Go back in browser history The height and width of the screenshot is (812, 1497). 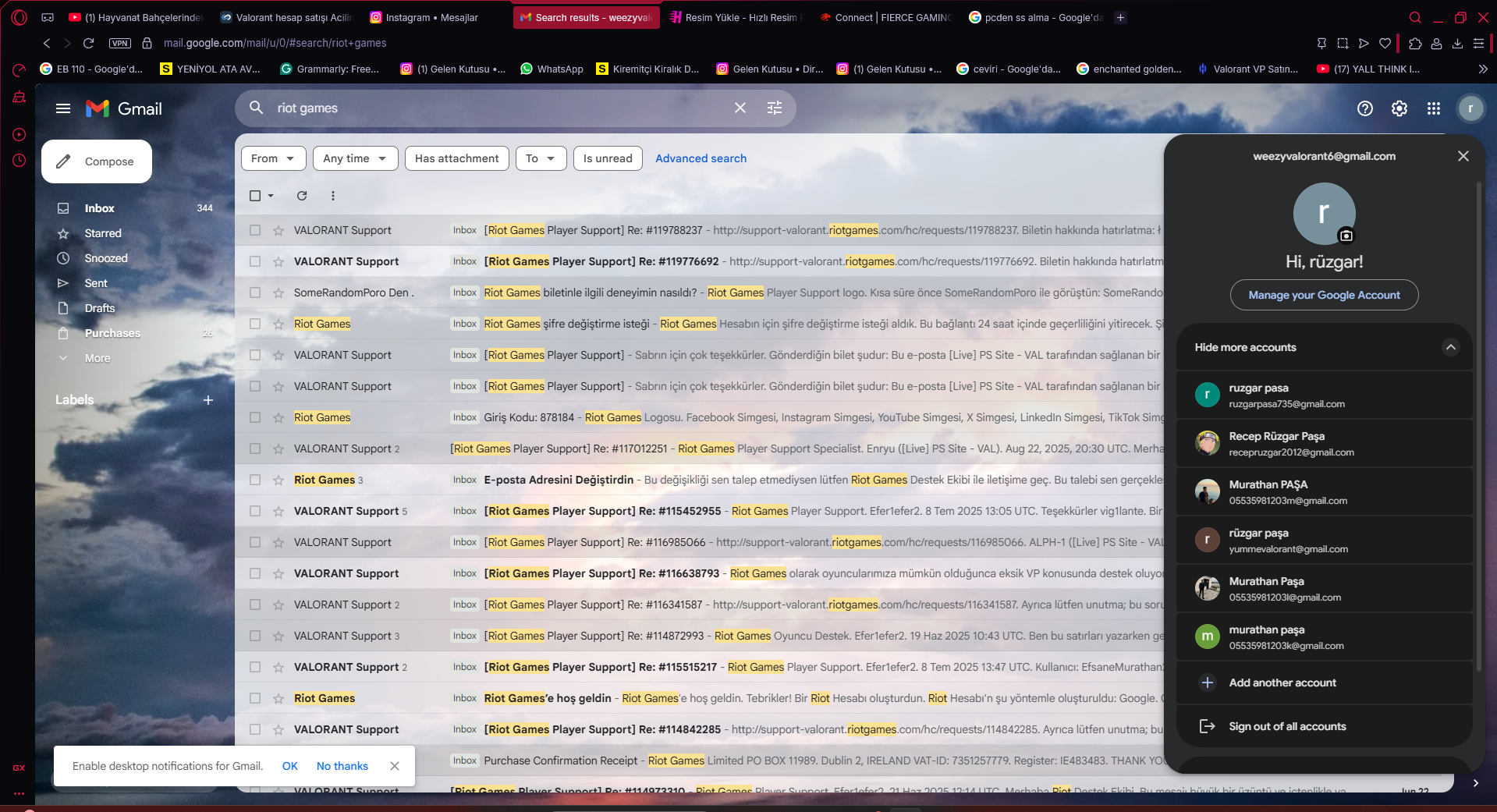click(47, 43)
